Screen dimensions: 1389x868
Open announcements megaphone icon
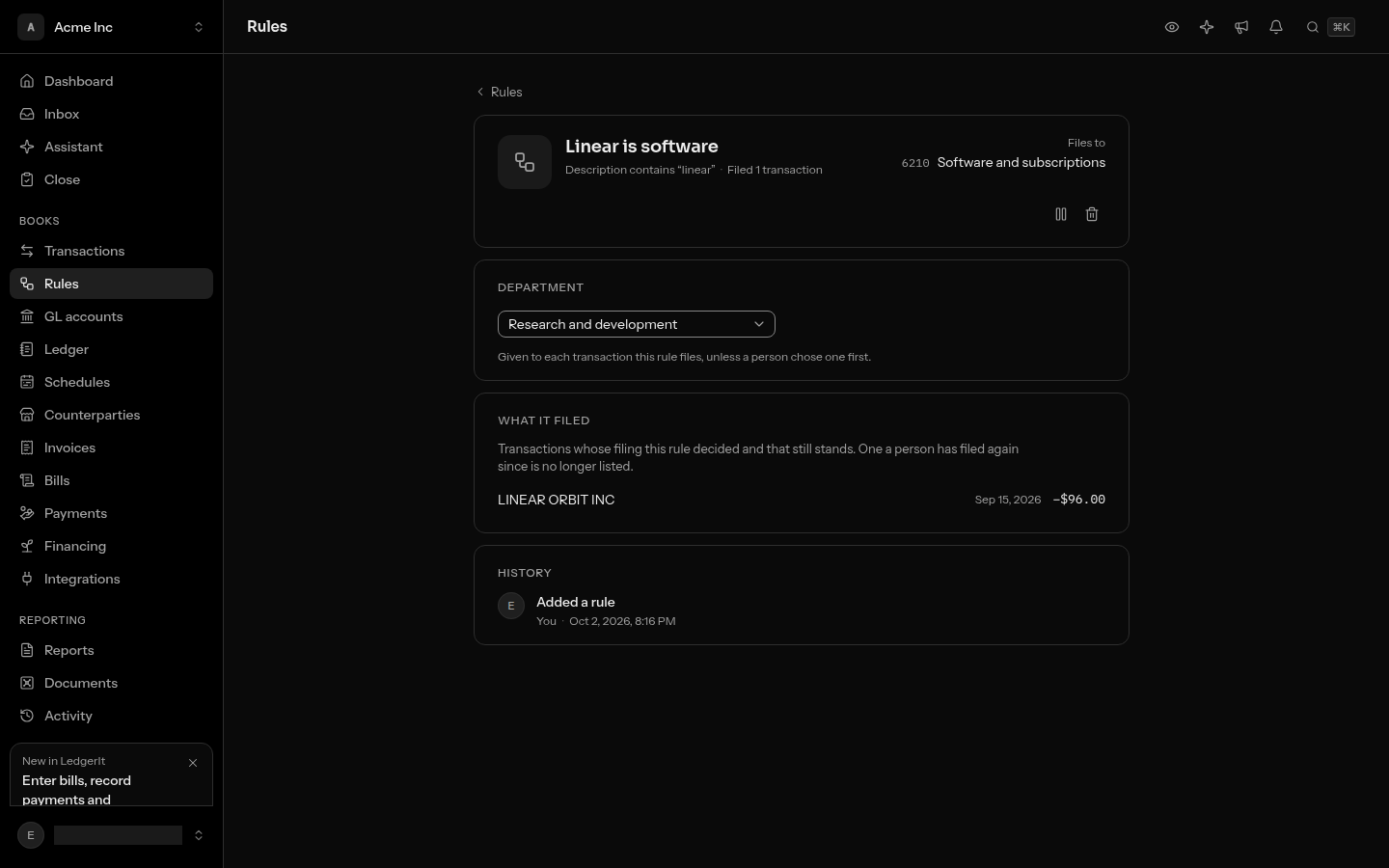[1241, 27]
